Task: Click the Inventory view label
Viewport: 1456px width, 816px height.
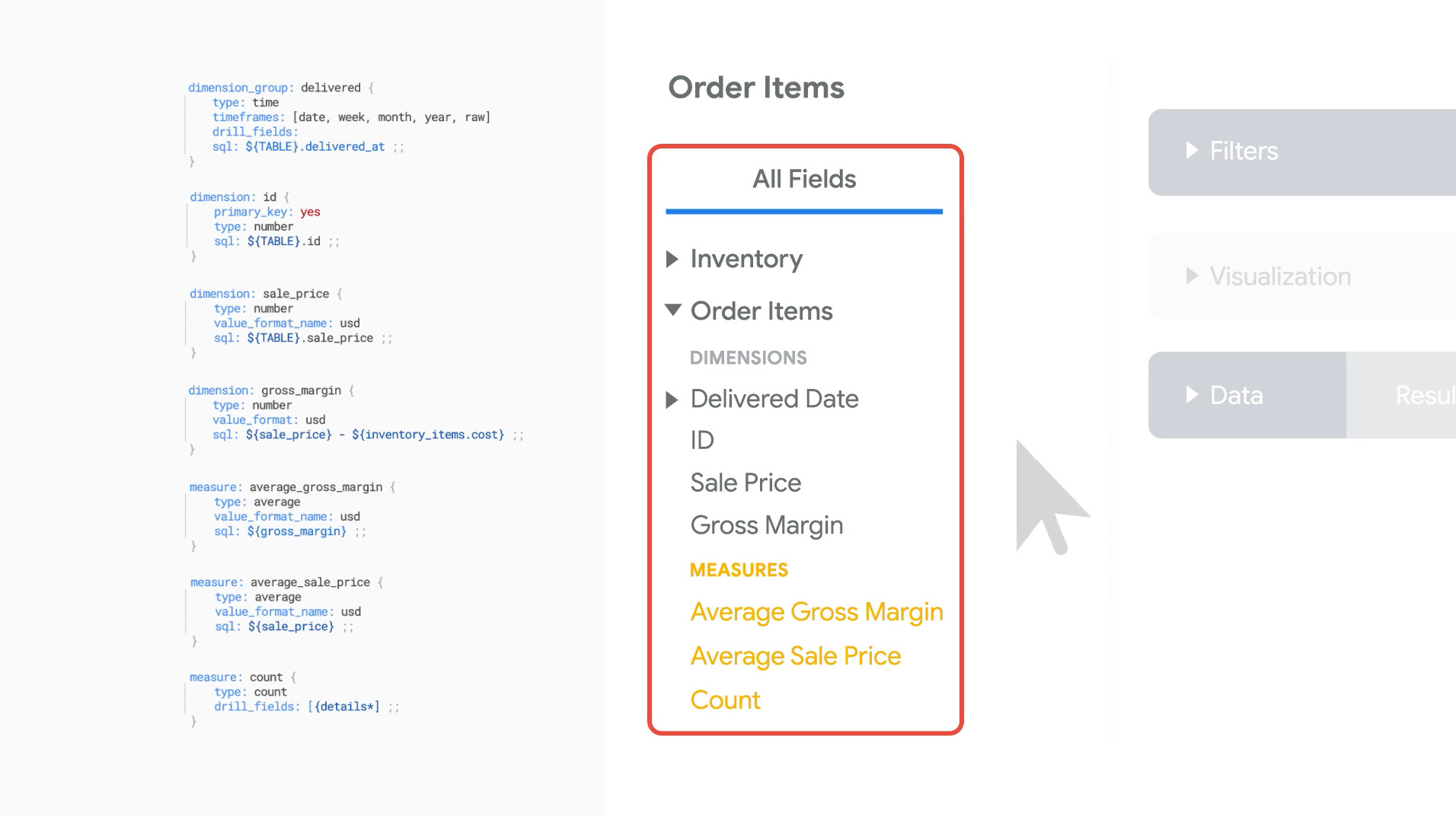Action: tap(746, 260)
